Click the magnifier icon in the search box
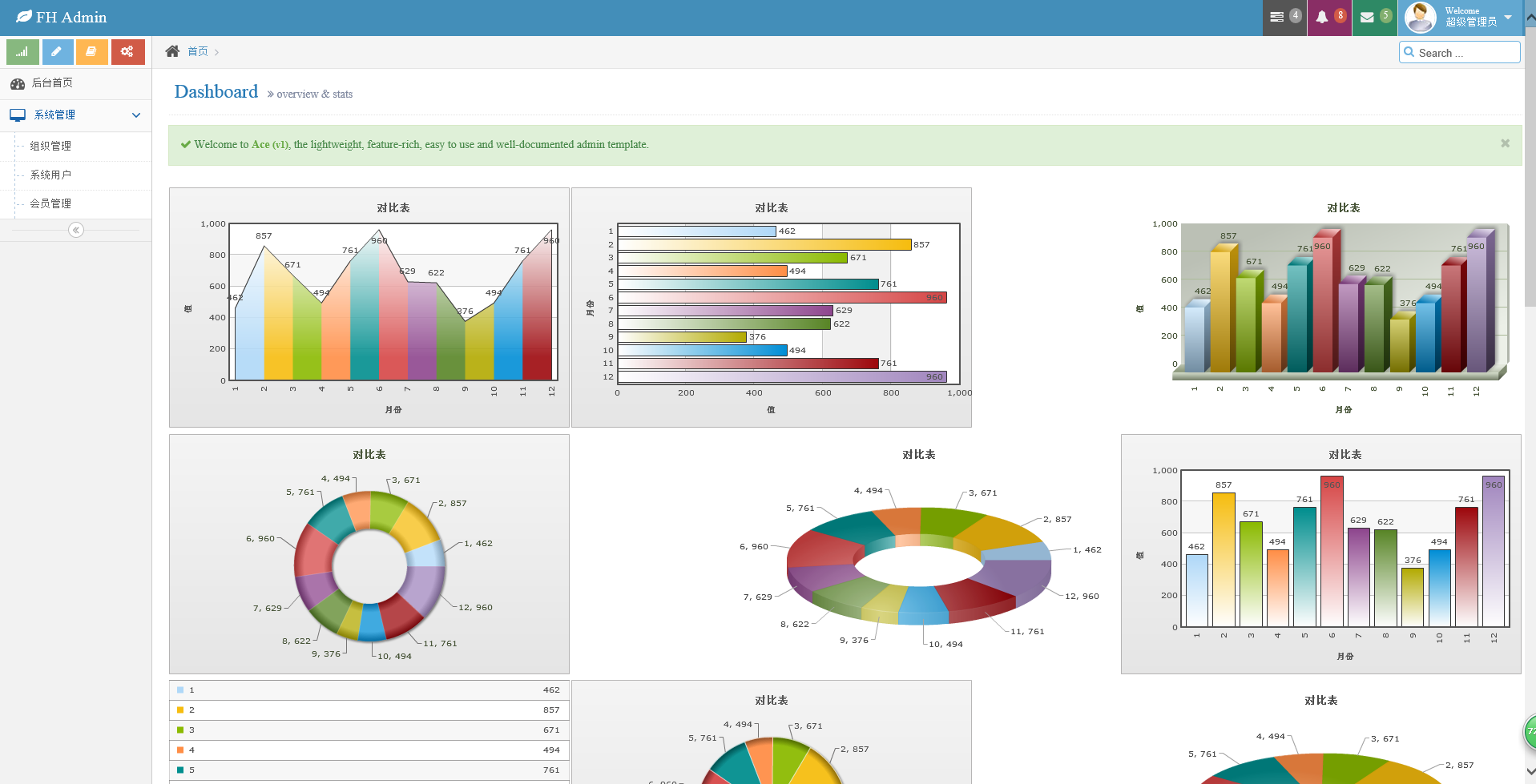Screen dimensions: 1536x784 (1409, 52)
